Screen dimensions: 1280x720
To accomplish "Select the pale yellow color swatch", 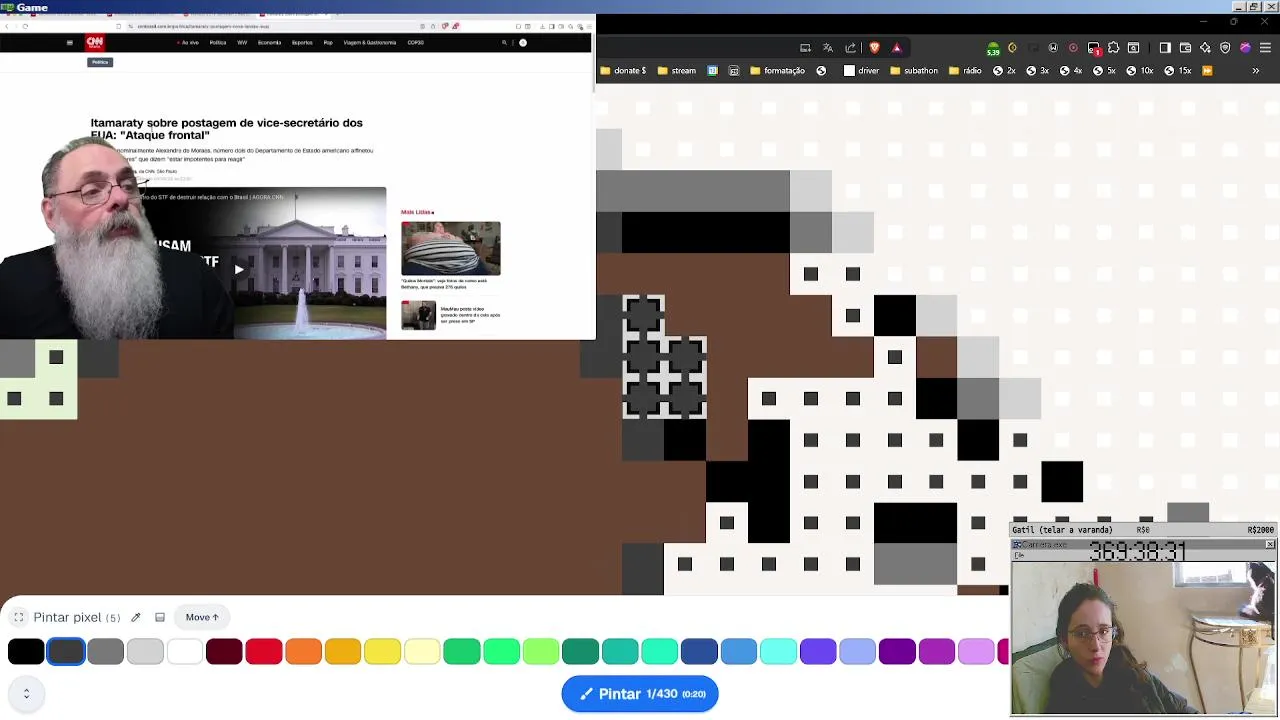I will click(422, 652).
